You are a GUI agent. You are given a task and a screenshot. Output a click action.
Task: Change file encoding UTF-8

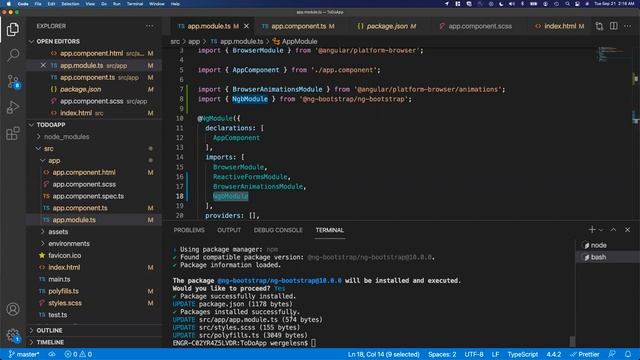click(473, 354)
